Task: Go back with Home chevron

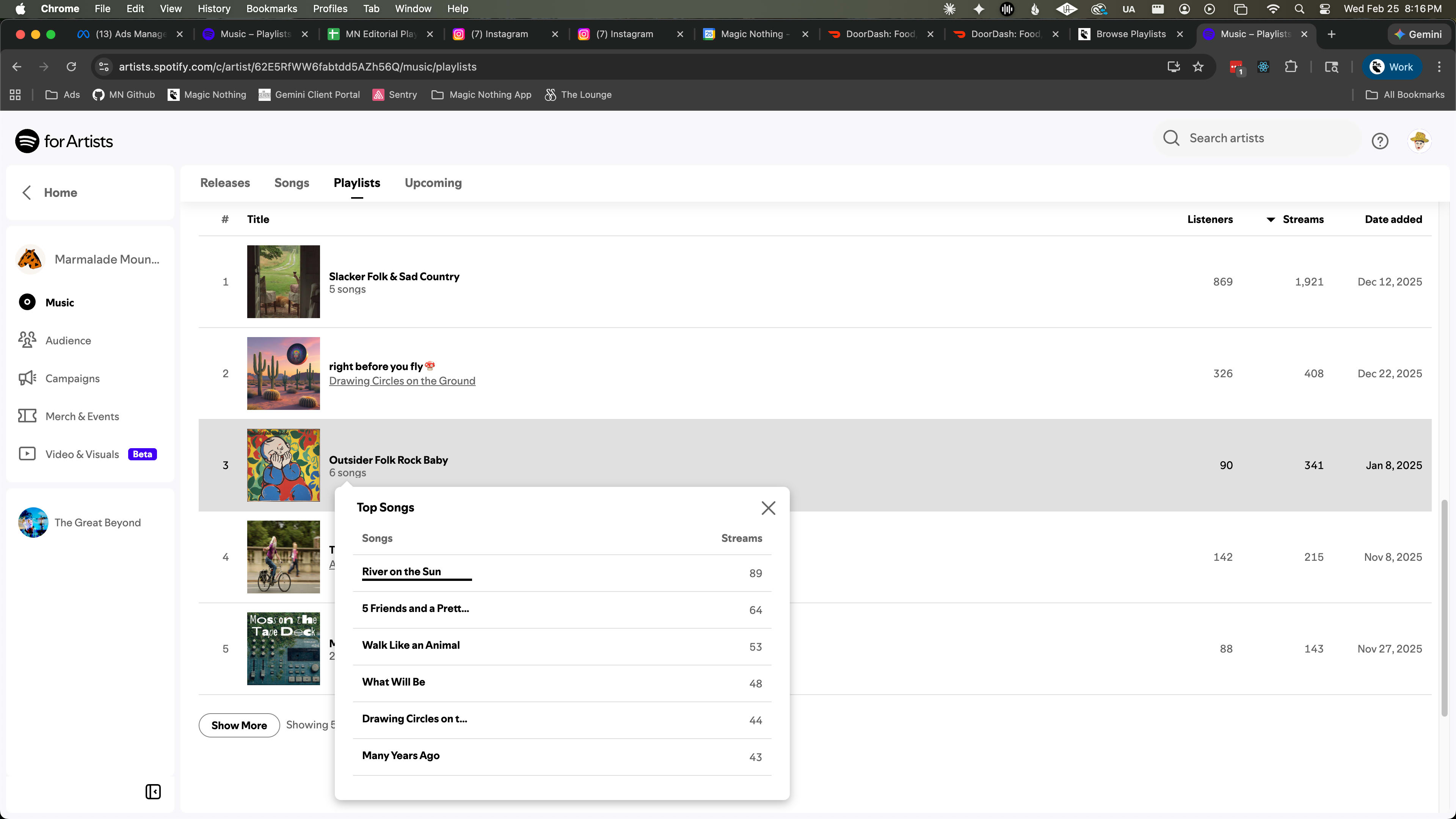Action: click(x=27, y=192)
